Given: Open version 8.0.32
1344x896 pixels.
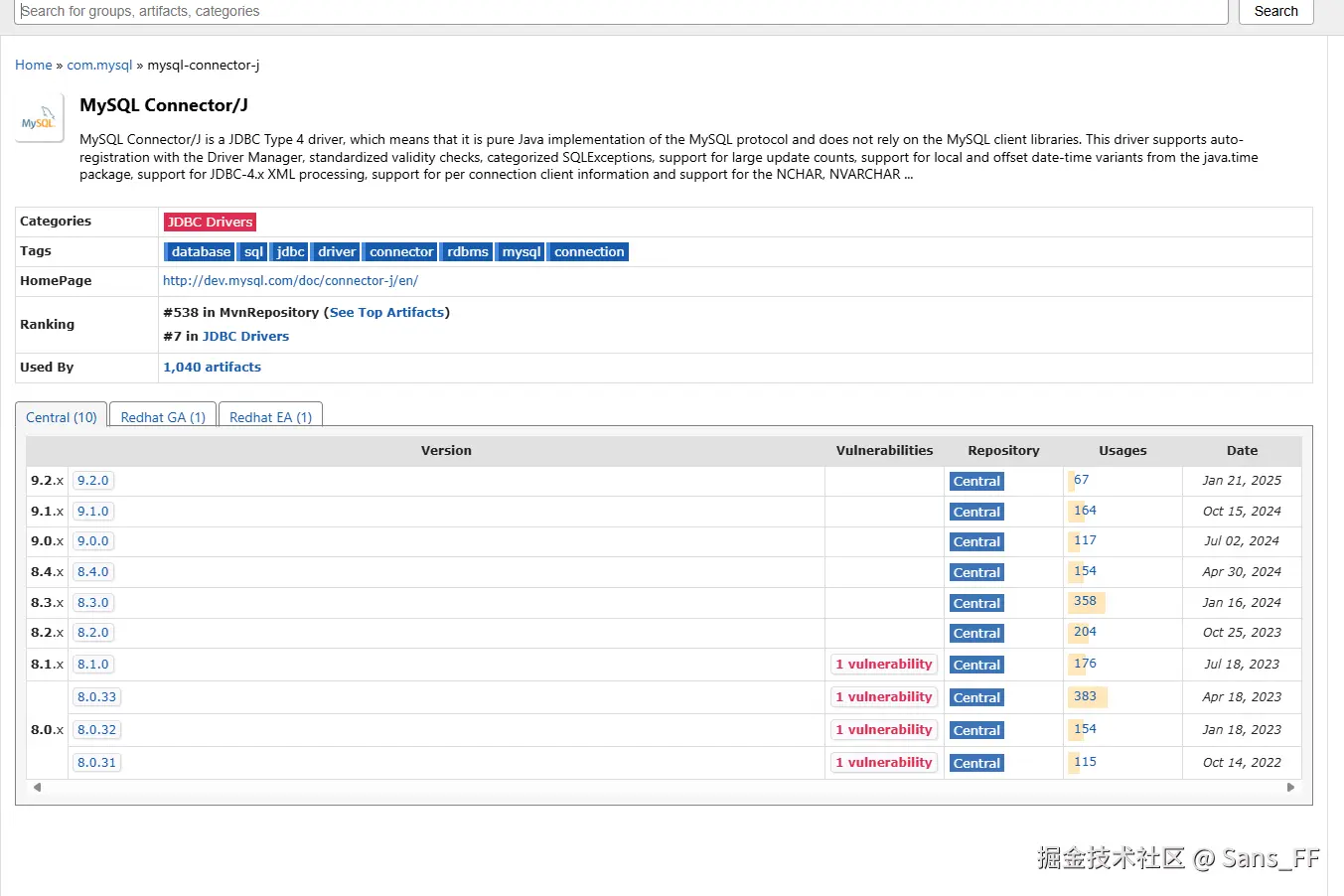Looking at the screenshot, I should [x=96, y=730].
